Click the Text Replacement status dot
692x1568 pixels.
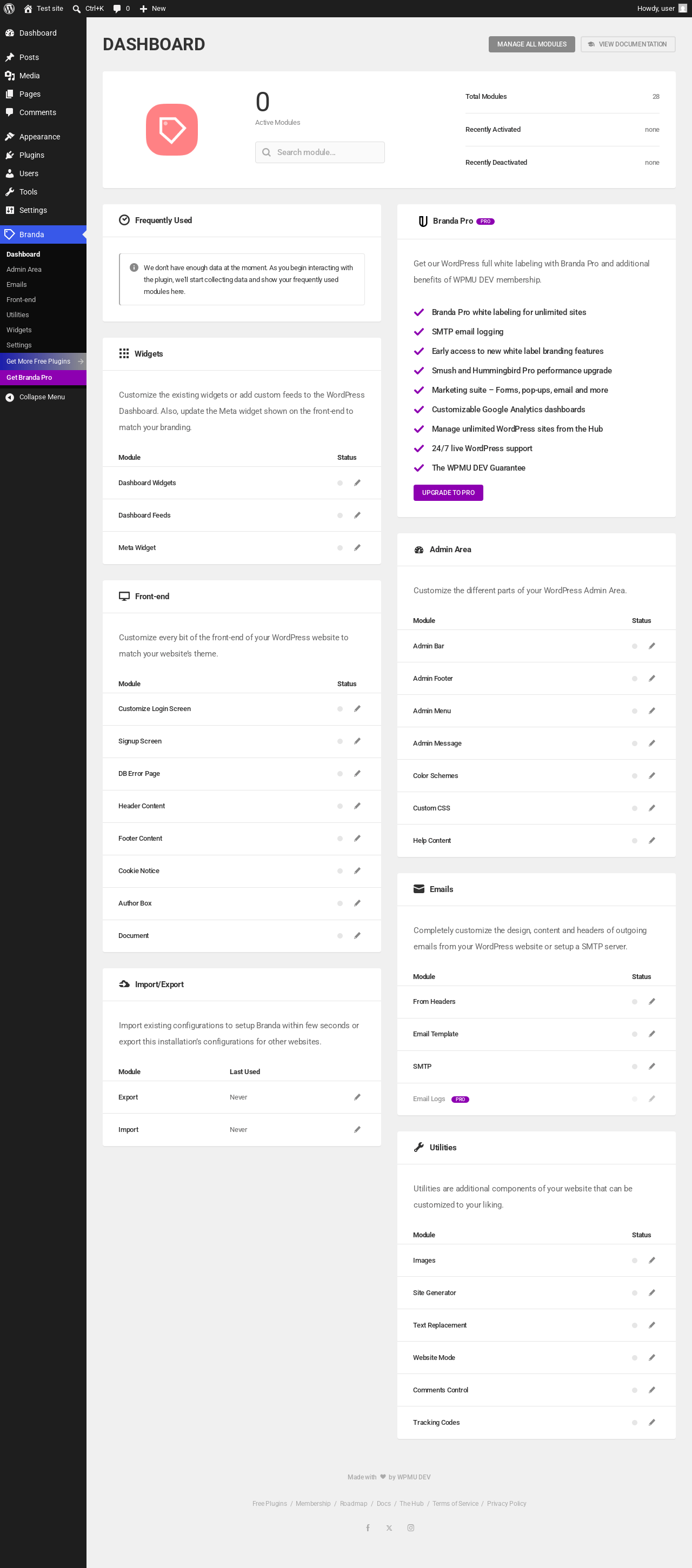click(x=635, y=1325)
